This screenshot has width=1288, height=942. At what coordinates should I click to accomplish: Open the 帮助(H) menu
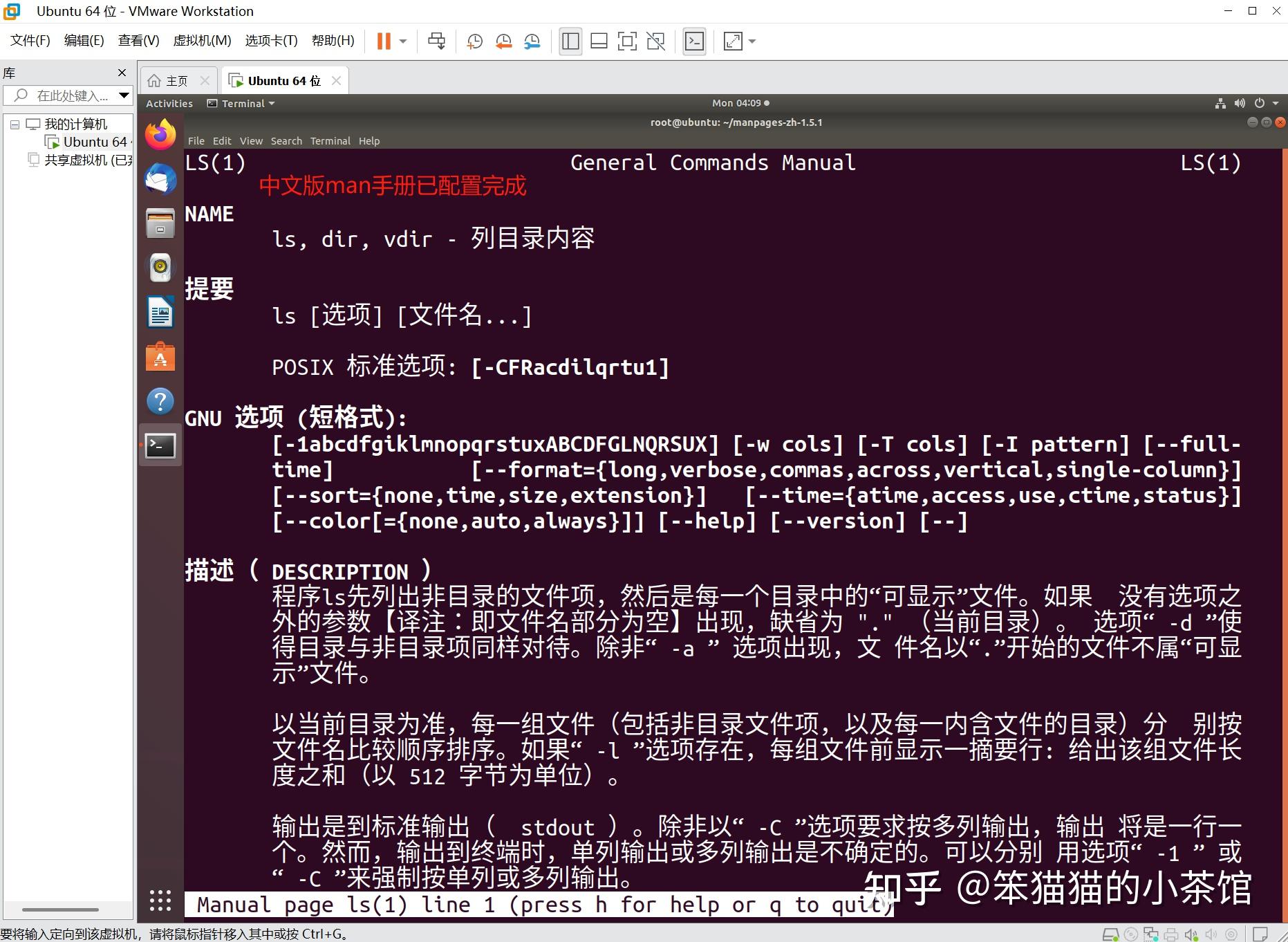[333, 41]
